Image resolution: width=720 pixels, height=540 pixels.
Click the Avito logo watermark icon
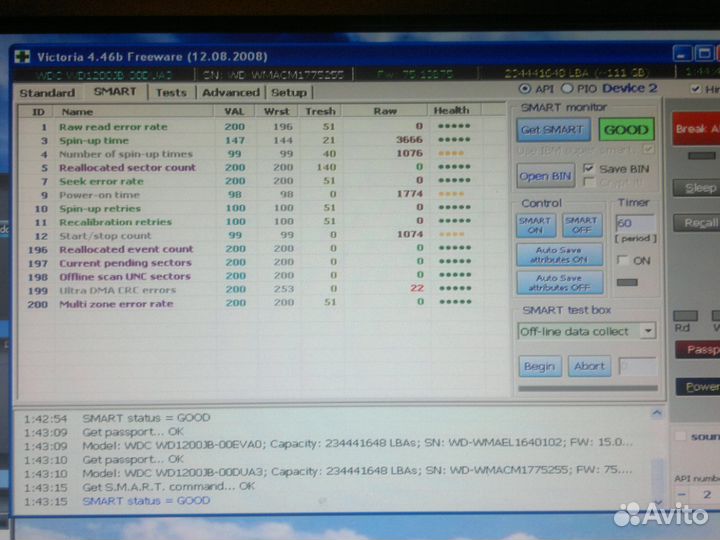[628, 514]
